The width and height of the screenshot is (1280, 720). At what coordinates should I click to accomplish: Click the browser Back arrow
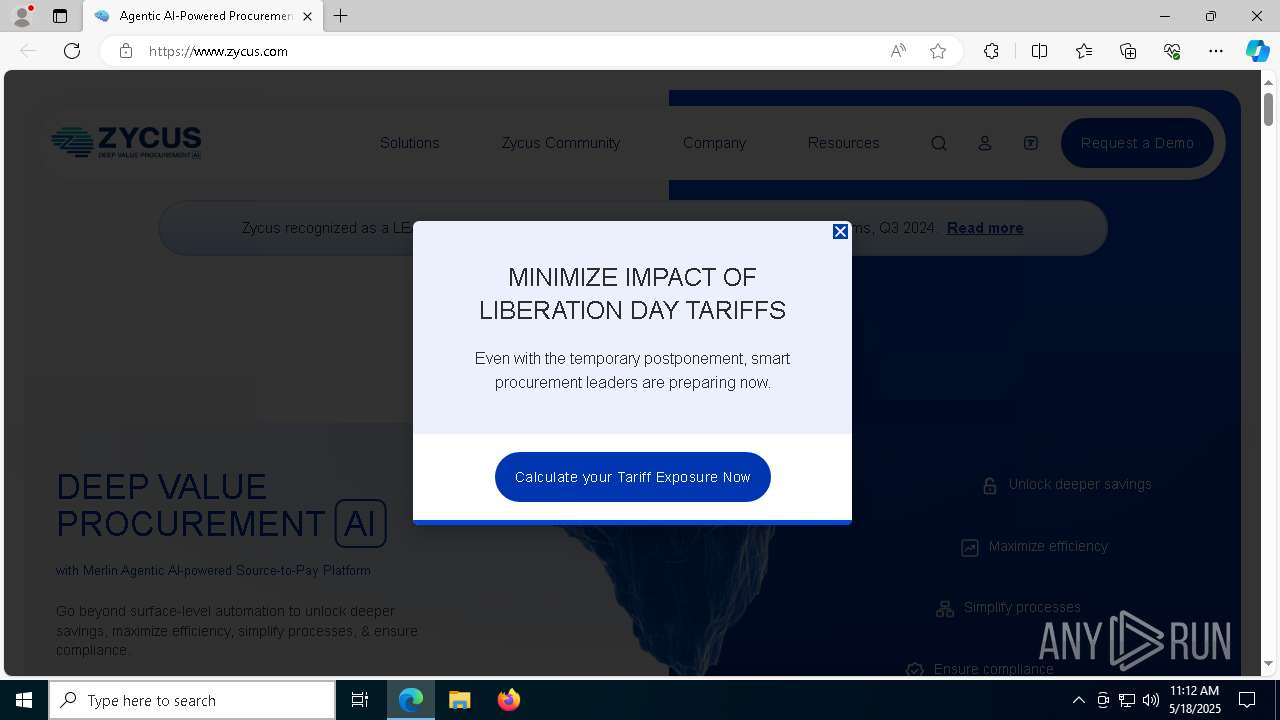point(28,51)
